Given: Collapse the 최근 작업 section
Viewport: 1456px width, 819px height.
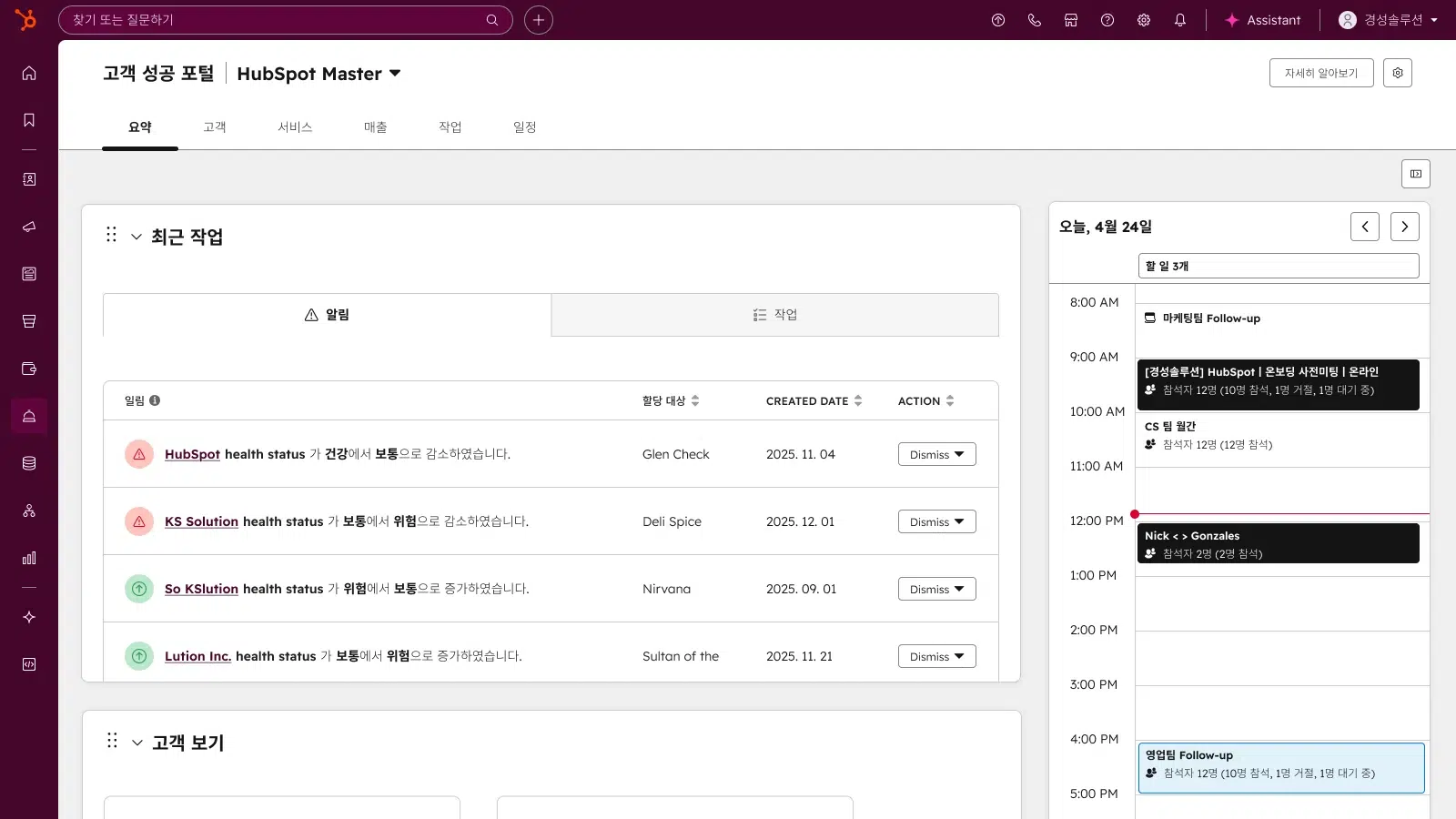Looking at the screenshot, I should click(136, 237).
